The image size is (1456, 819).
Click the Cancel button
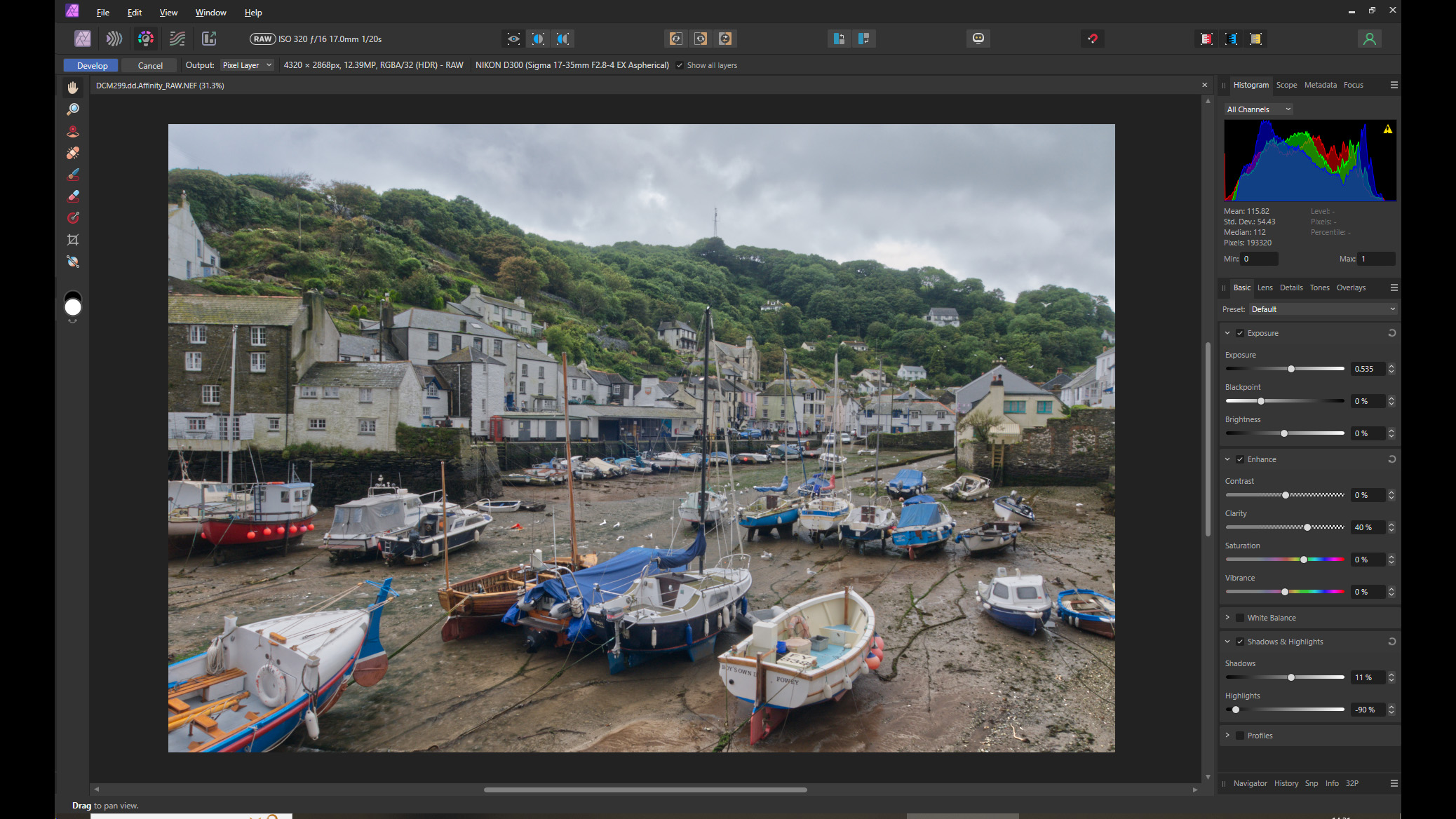pyautogui.click(x=150, y=65)
